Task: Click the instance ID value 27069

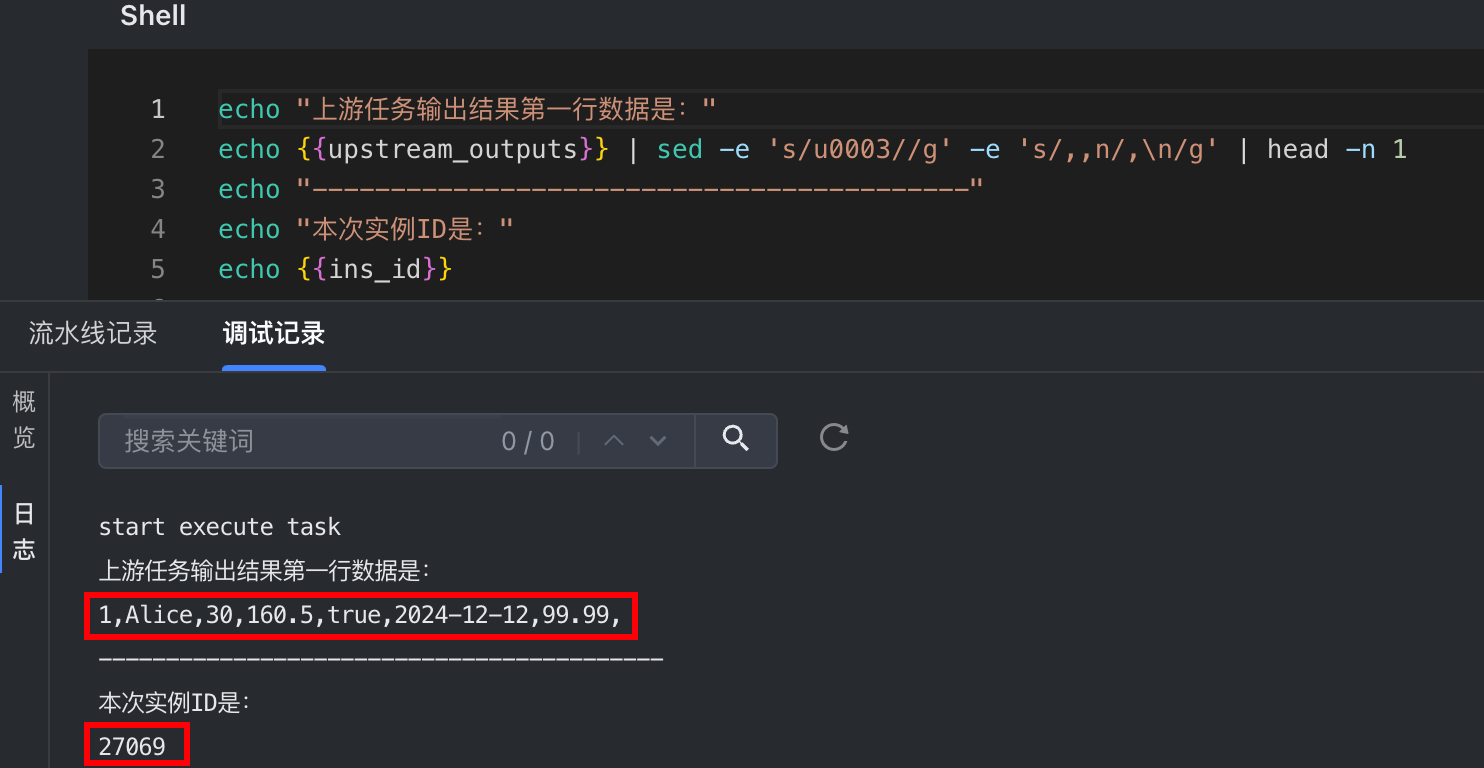Action: tap(132, 747)
